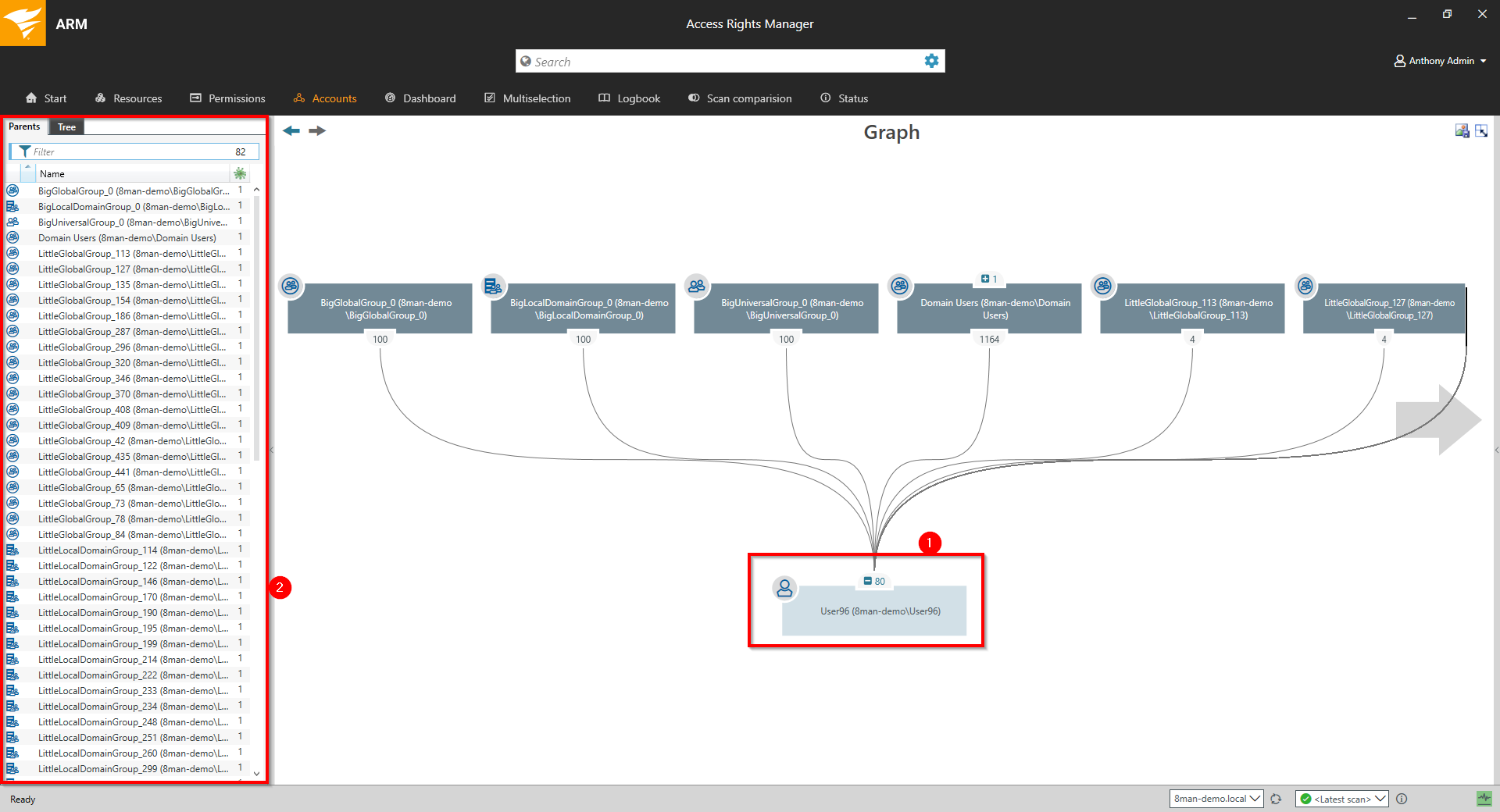Select the BigGlobalGroup_0 node in graph
Screen dimensions: 1500x812
click(380, 309)
